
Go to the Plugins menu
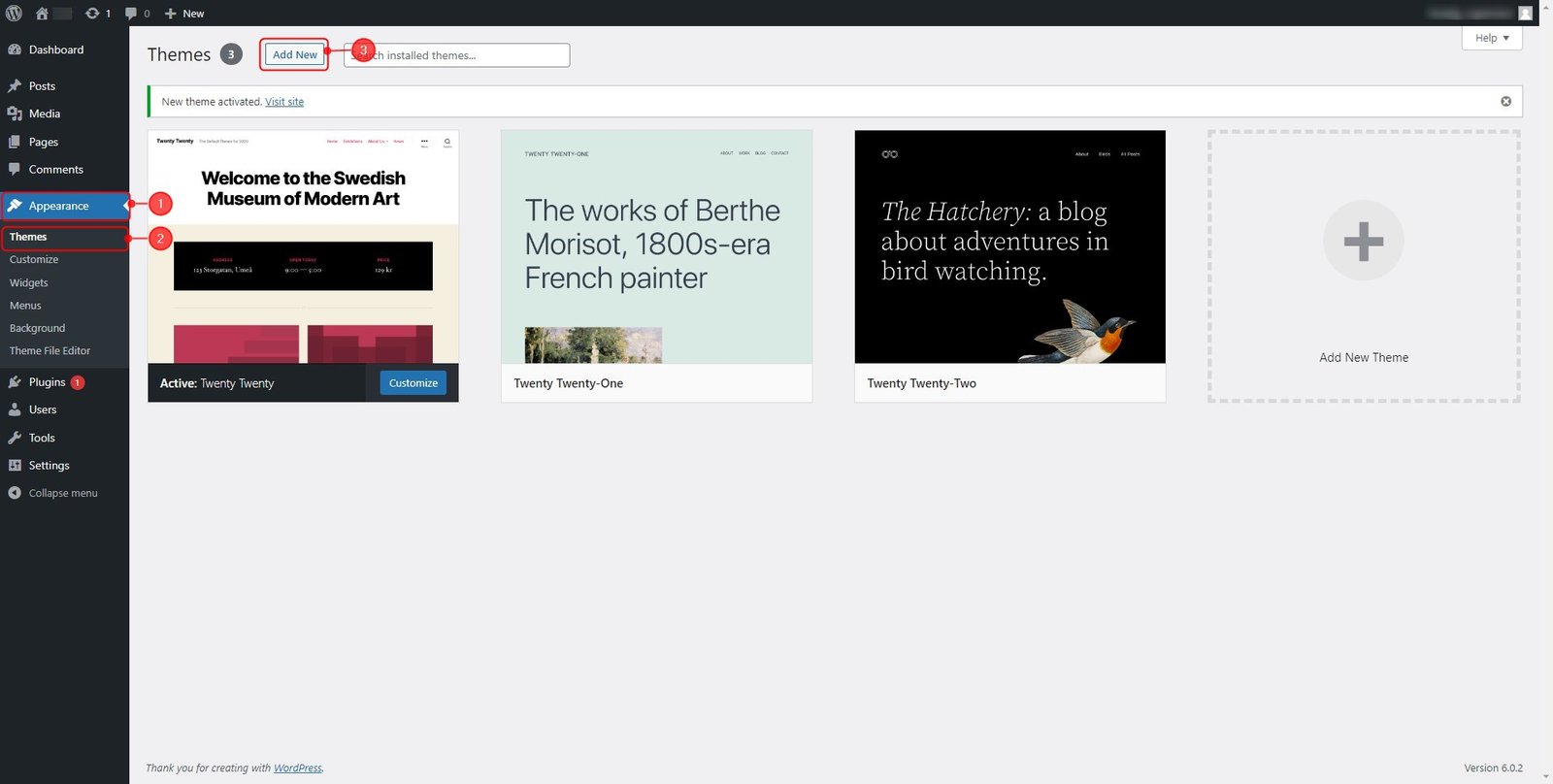coord(64,382)
